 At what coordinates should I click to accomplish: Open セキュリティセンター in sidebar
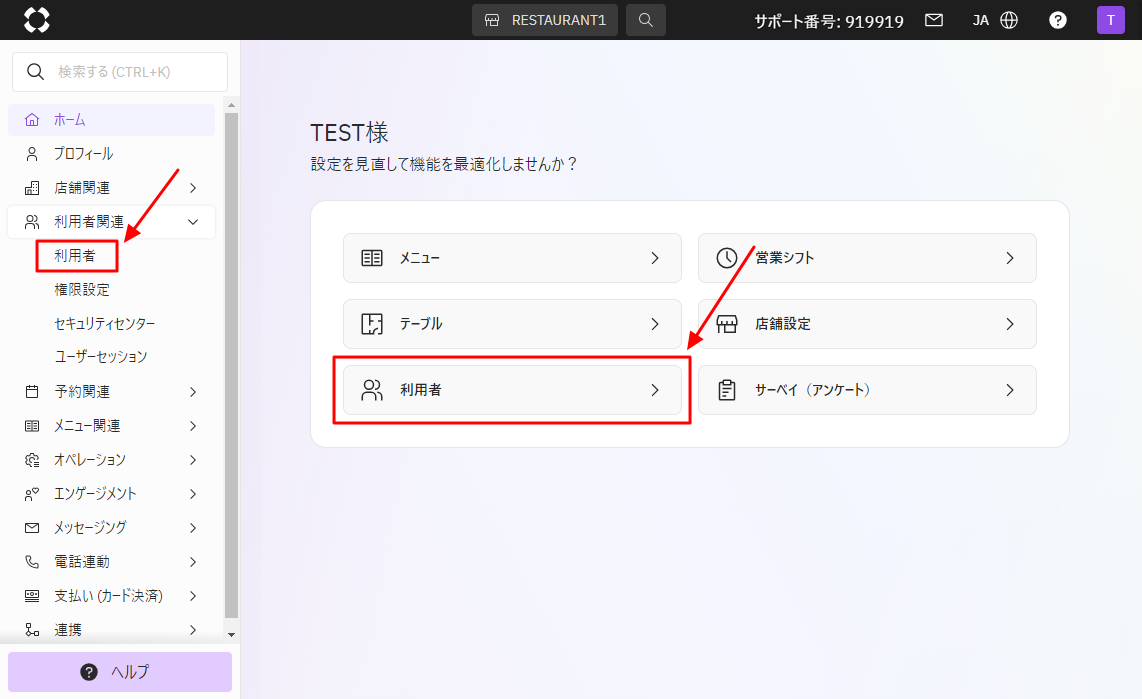pyautogui.click(x=104, y=324)
